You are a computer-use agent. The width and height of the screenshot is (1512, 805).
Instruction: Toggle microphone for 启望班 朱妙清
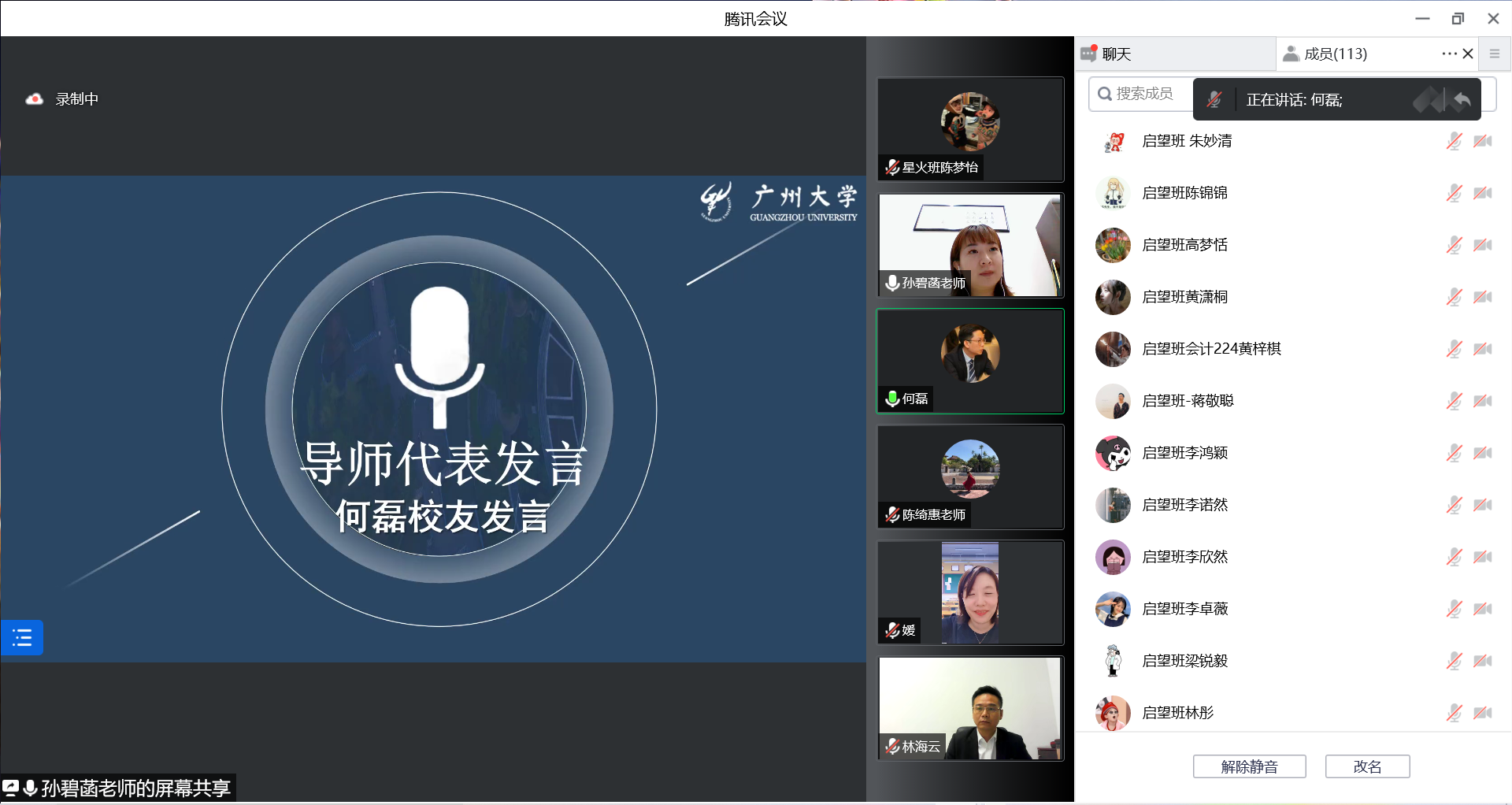[x=1454, y=141]
